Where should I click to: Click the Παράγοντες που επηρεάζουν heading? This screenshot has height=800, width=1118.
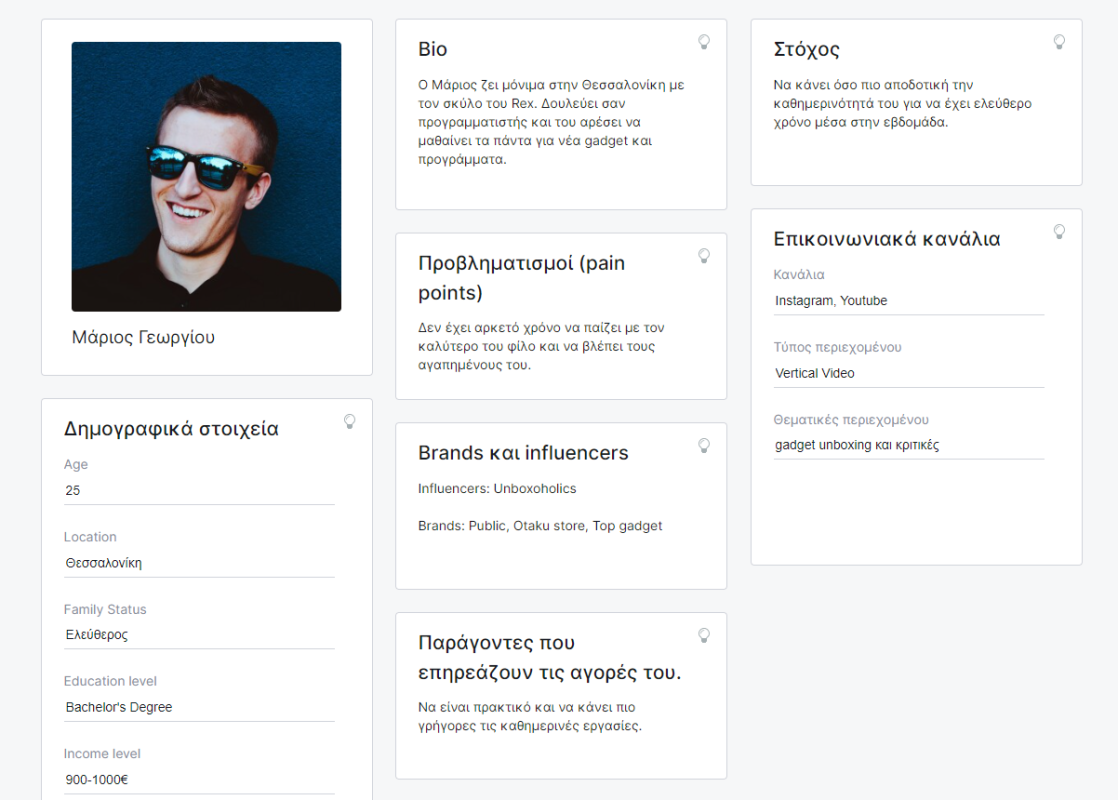[550, 657]
